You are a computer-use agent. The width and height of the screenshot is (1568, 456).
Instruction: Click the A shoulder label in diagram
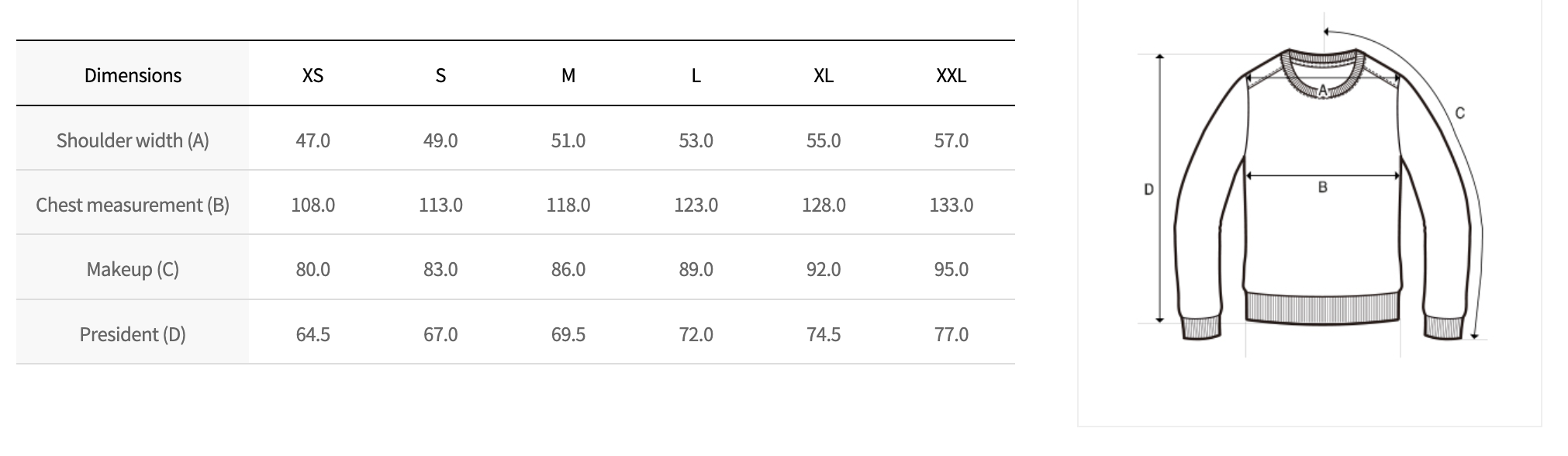(1323, 91)
